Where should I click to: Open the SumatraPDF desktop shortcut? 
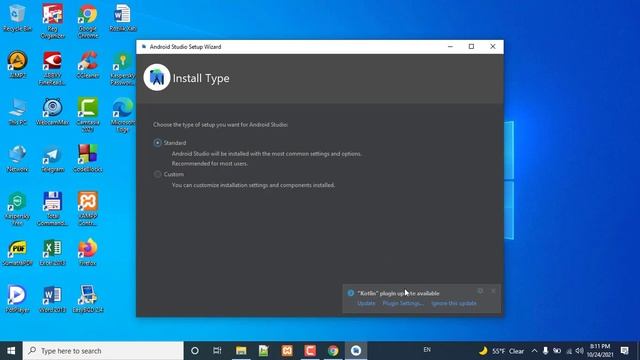pyautogui.click(x=17, y=253)
